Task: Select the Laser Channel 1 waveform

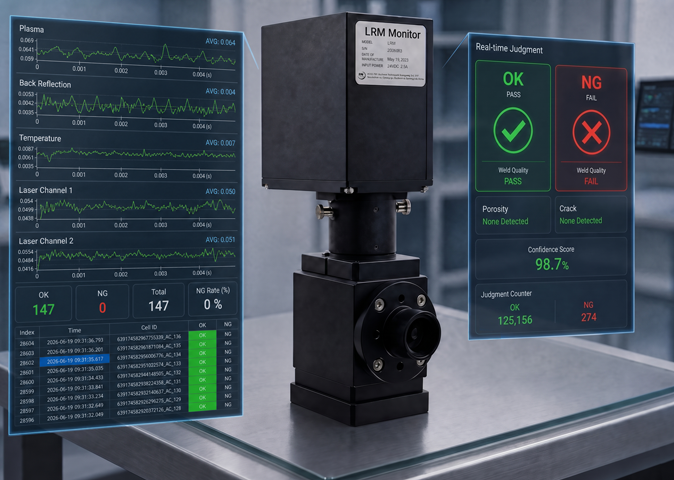Action: (136, 207)
